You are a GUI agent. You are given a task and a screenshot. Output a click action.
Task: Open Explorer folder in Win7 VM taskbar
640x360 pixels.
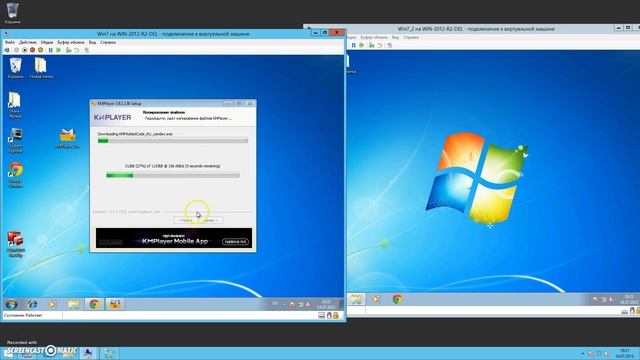coord(74,304)
